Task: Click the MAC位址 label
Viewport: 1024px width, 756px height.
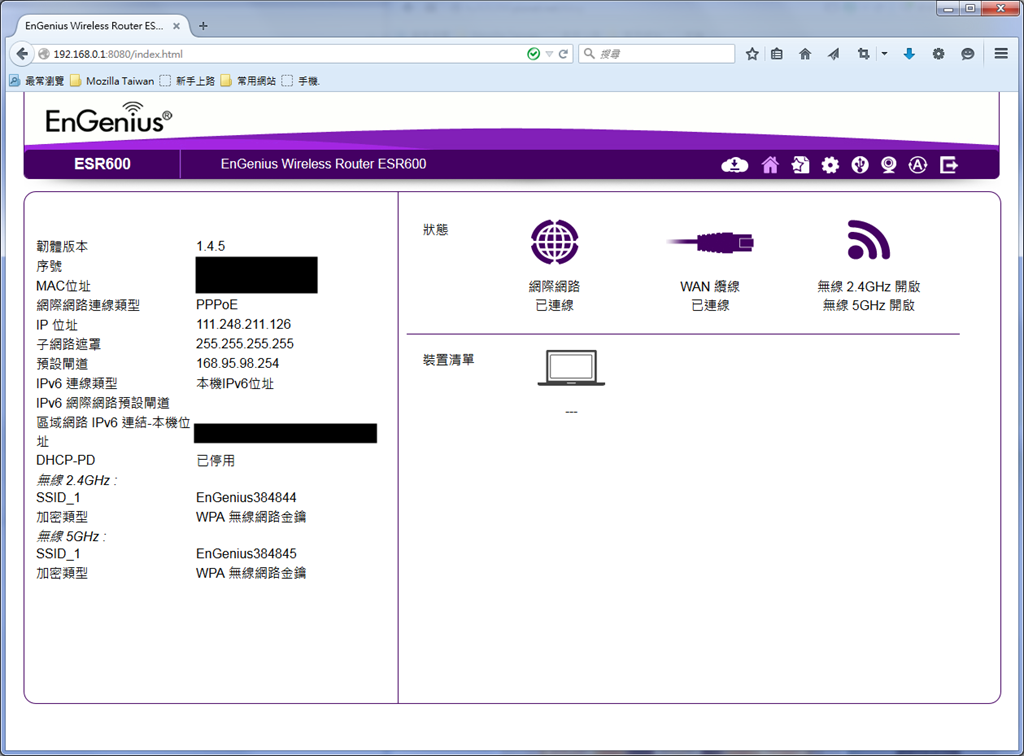Action: point(63,285)
